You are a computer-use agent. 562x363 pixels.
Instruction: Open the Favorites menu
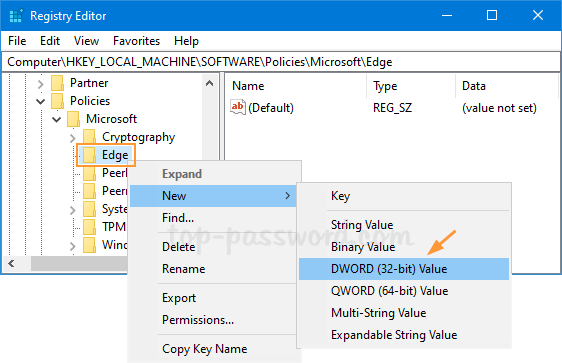click(x=136, y=41)
